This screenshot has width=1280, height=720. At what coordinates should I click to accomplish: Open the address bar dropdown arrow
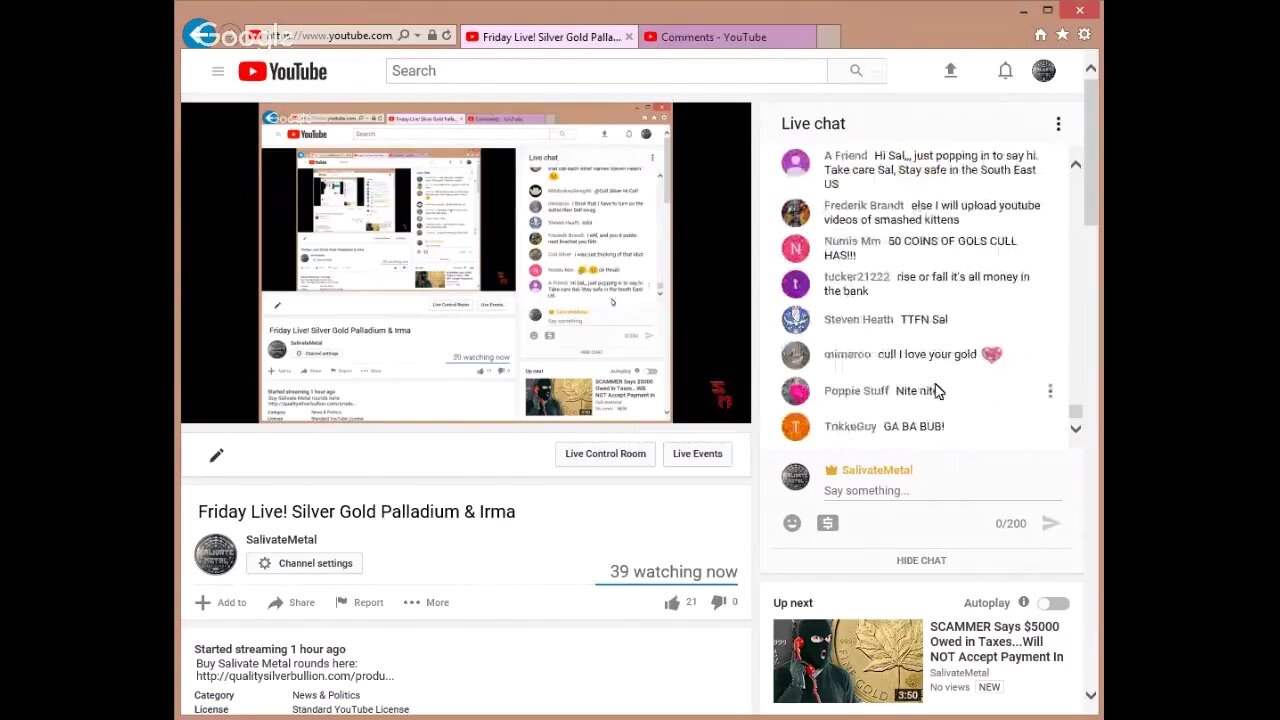click(x=417, y=36)
